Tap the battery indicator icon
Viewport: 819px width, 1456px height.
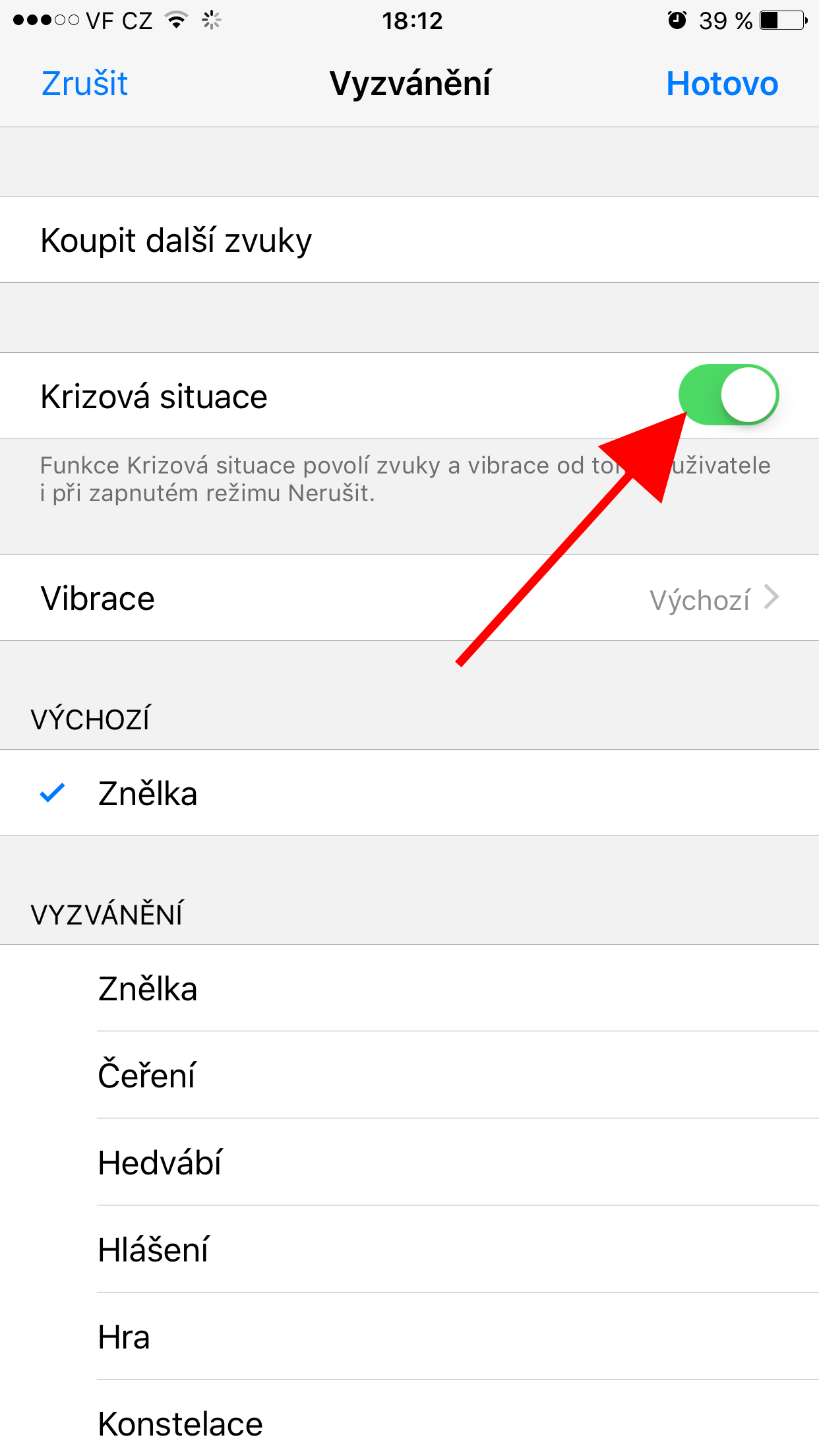click(783, 20)
